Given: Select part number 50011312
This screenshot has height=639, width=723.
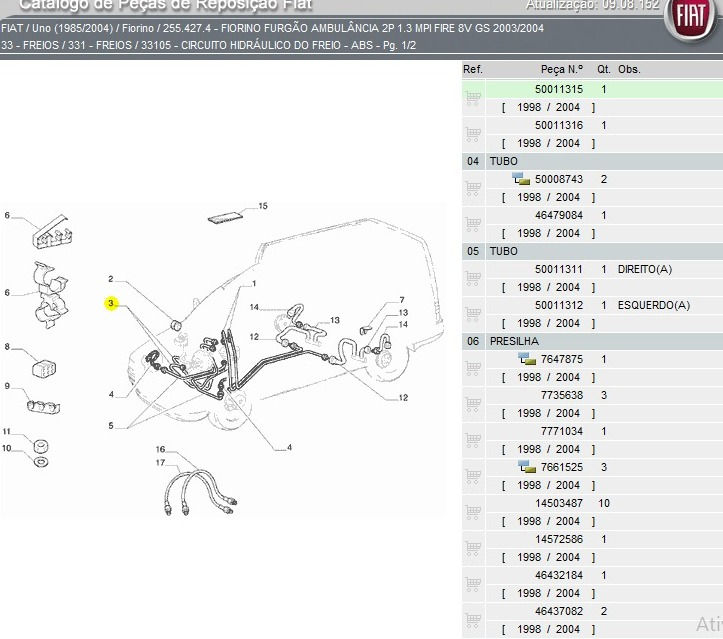Looking at the screenshot, I should pos(559,305).
